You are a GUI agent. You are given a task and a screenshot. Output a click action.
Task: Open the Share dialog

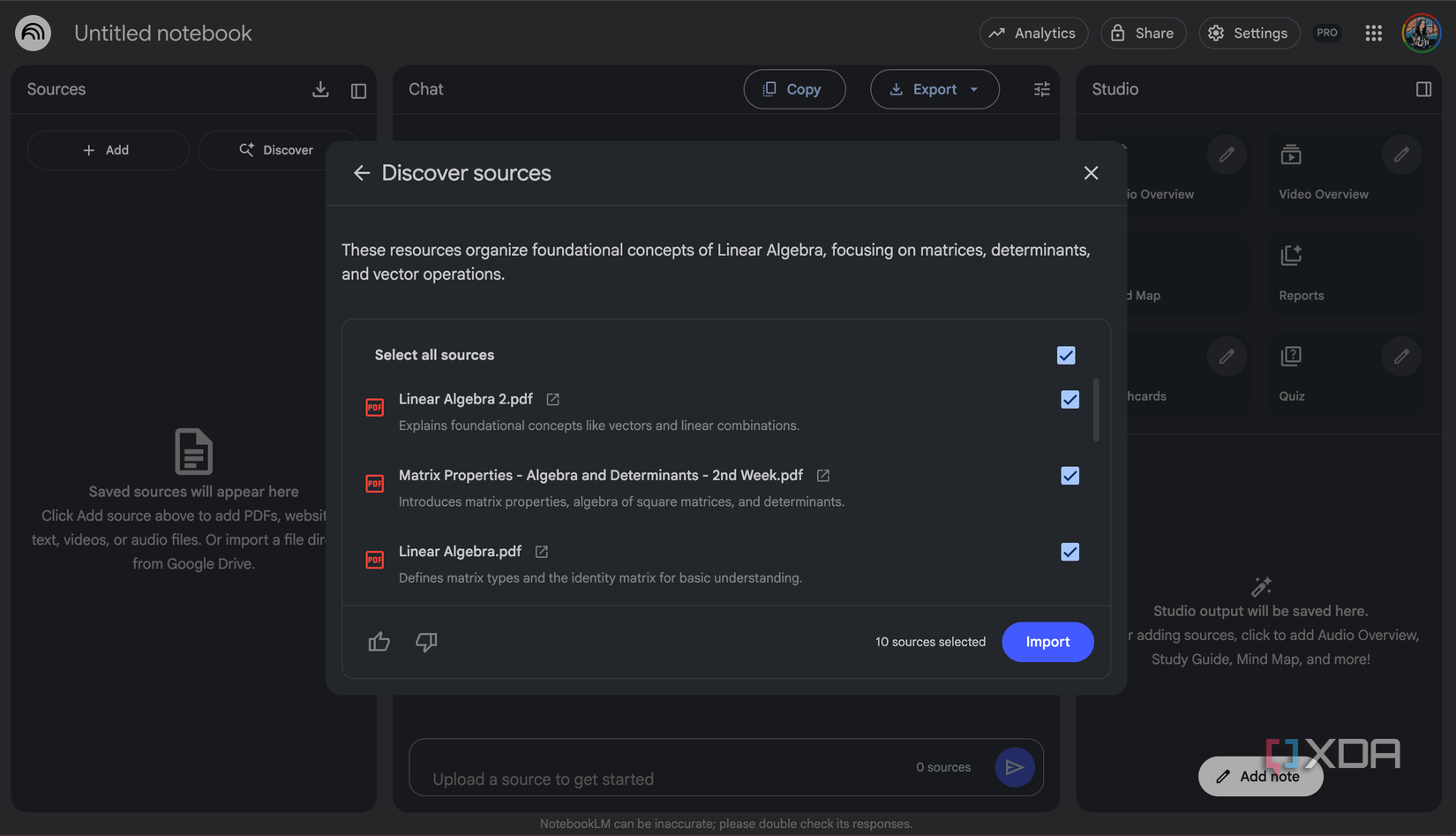[1143, 33]
